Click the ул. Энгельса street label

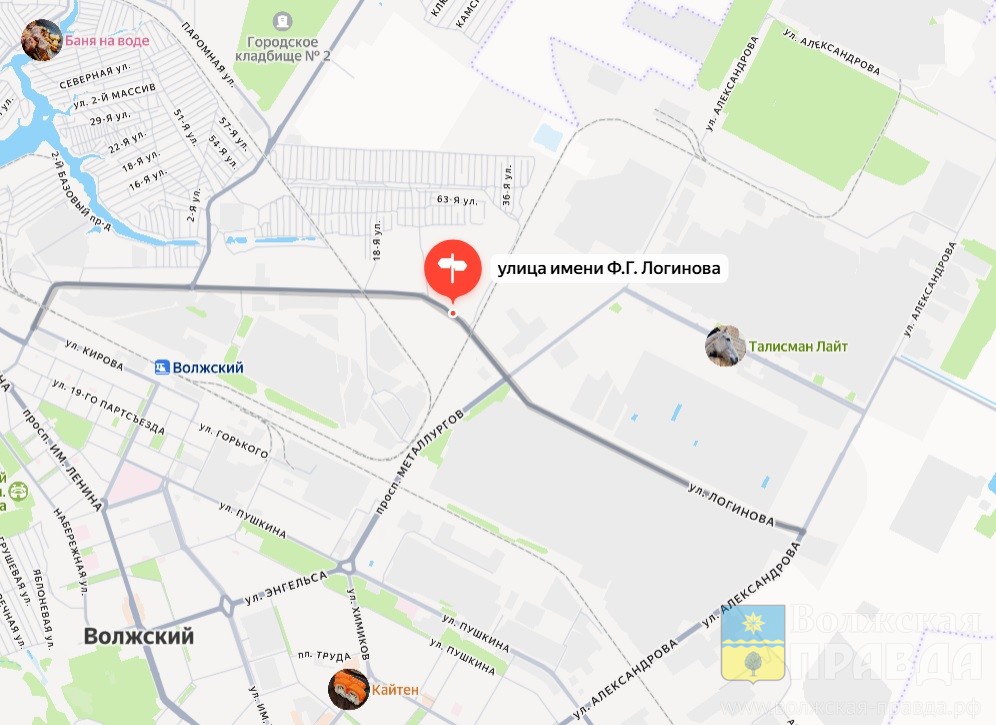click(x=286, y=588)
